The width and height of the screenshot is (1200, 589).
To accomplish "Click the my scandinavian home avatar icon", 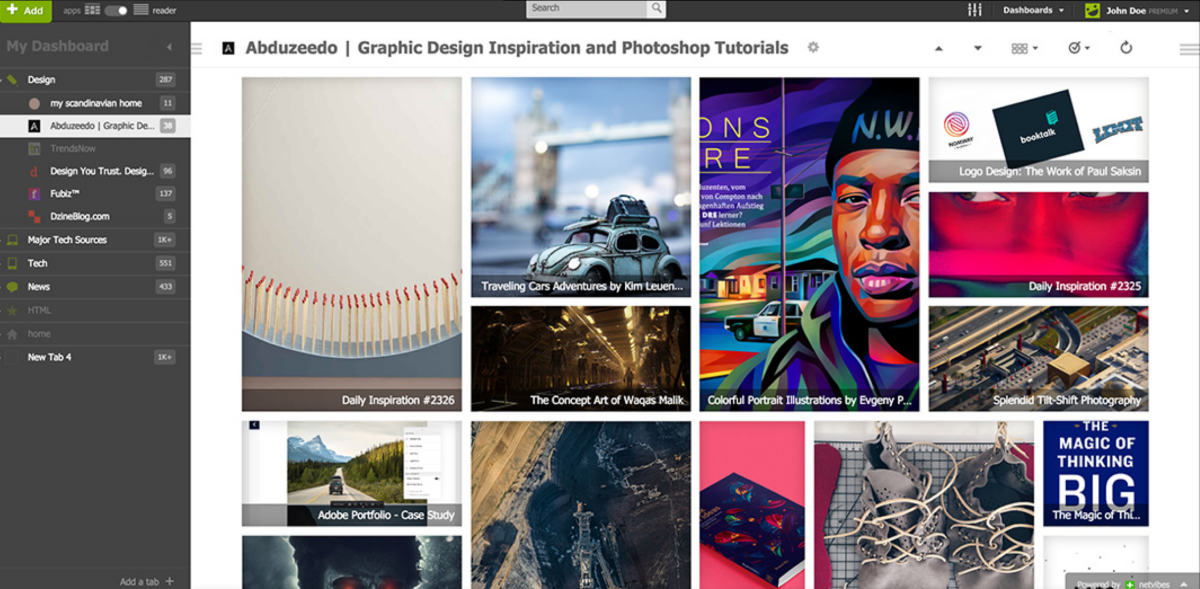I will coord(34,103).
